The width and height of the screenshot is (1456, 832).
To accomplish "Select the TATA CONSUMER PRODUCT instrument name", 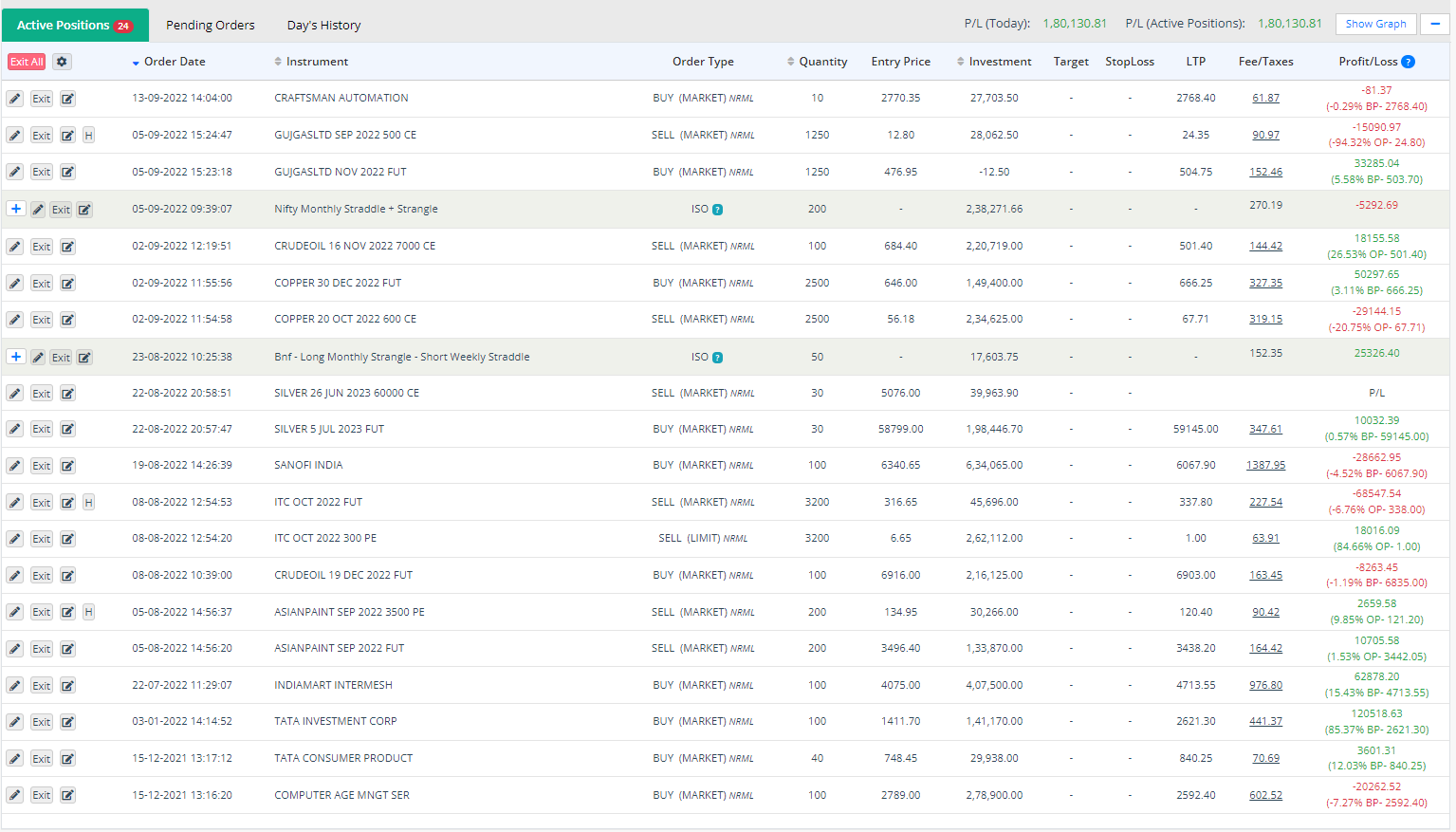I will 343,758.
